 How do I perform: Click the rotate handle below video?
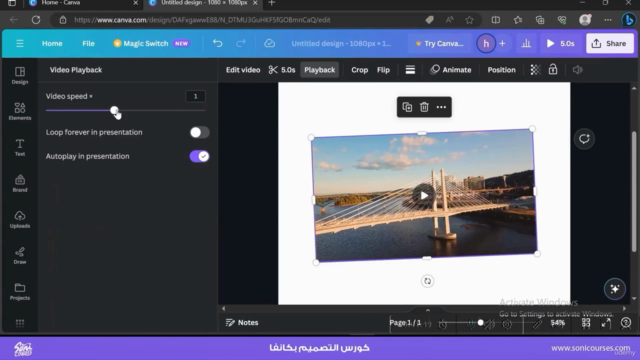pos(427,281)
